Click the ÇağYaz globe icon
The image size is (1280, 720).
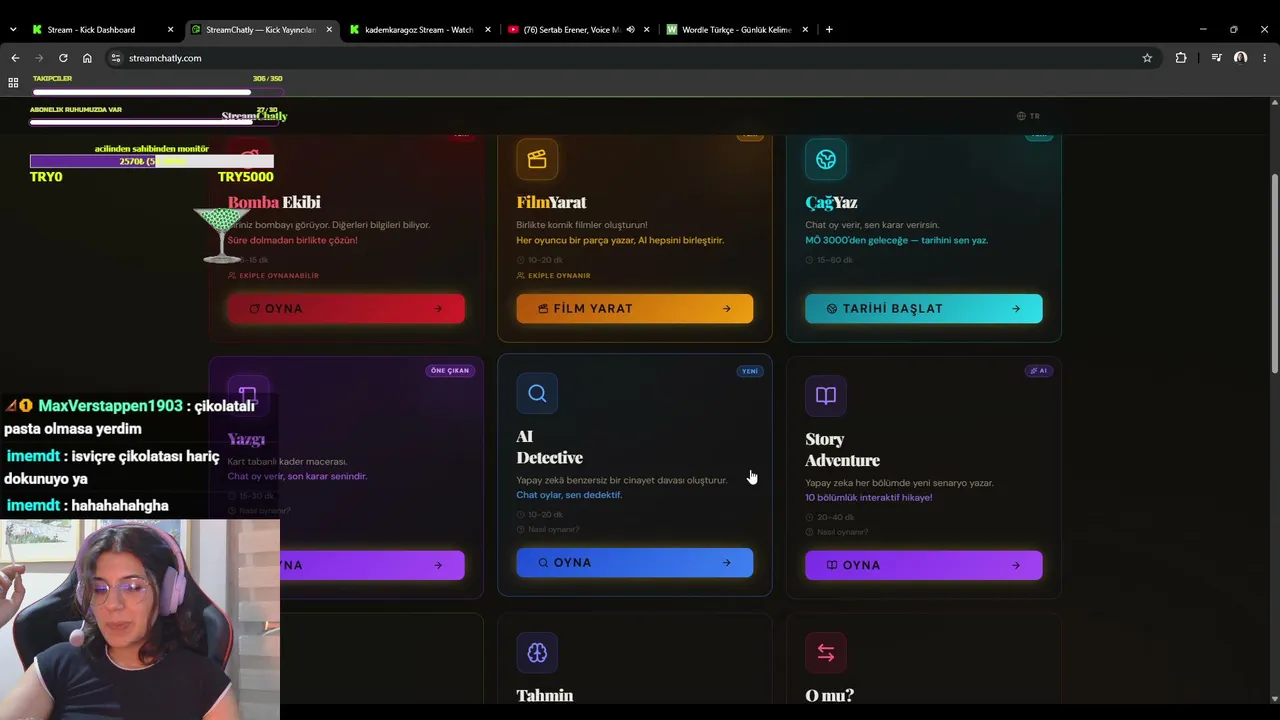(x=826, y=159)
